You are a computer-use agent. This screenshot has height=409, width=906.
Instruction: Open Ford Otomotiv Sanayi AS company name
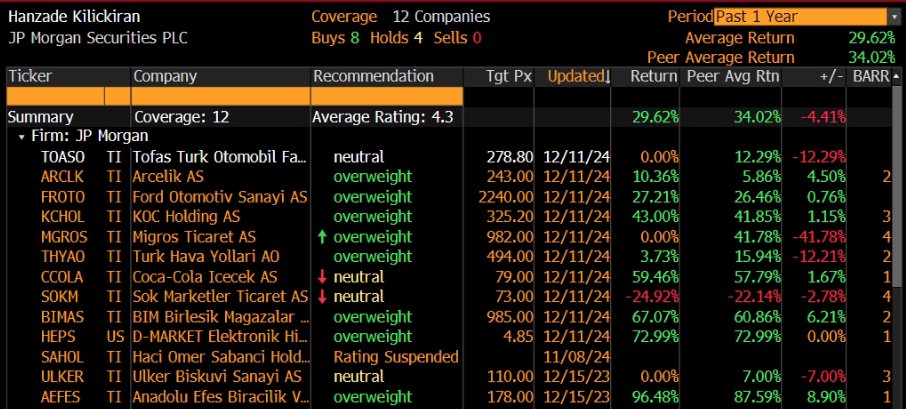220,197
